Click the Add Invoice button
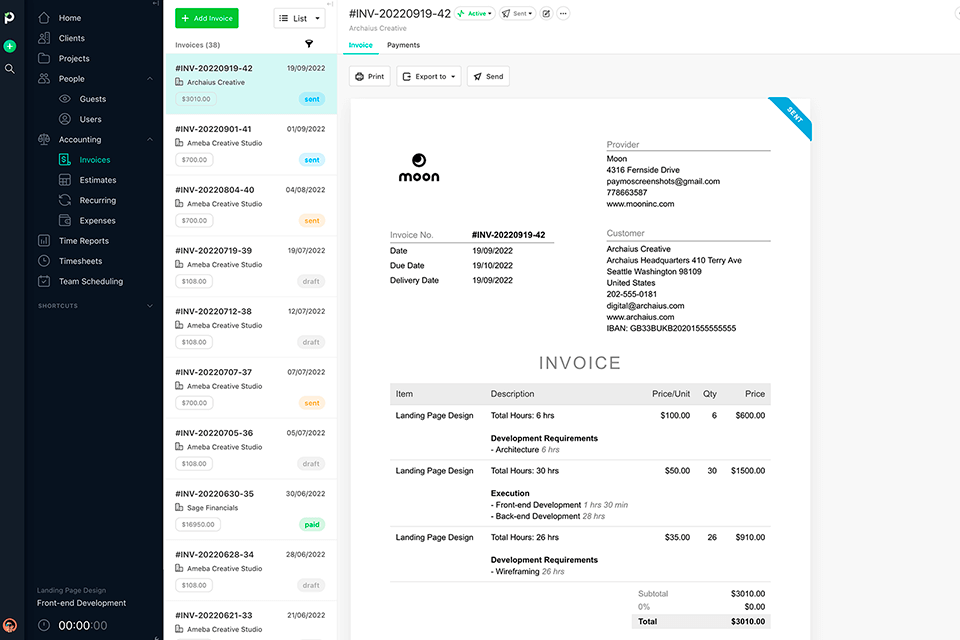Viewport: 960px width, 640px height. pyautogui.click(x=207, y=18)
